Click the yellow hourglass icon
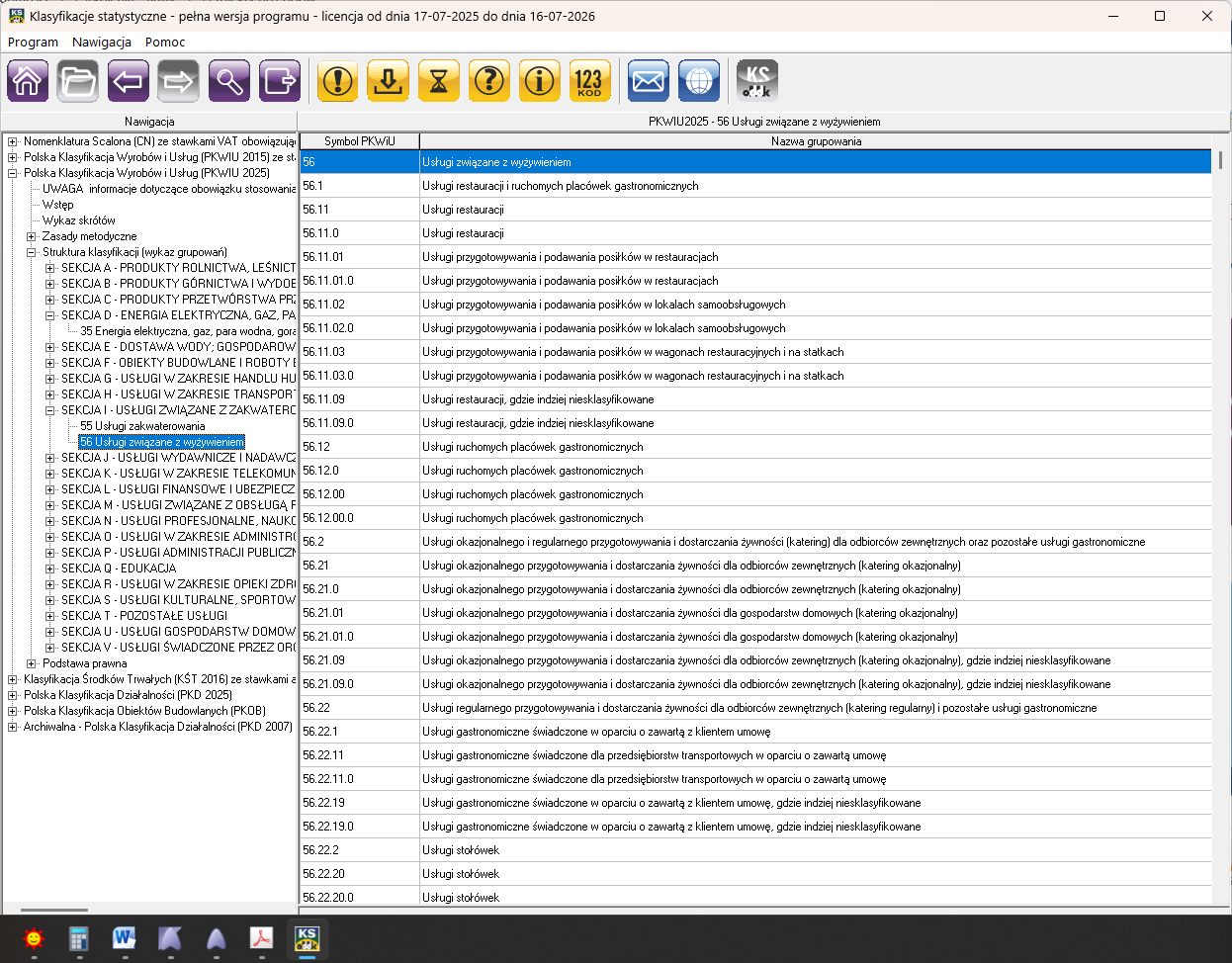This screenshot has width=1232, height=963. (x=439, y=81)
